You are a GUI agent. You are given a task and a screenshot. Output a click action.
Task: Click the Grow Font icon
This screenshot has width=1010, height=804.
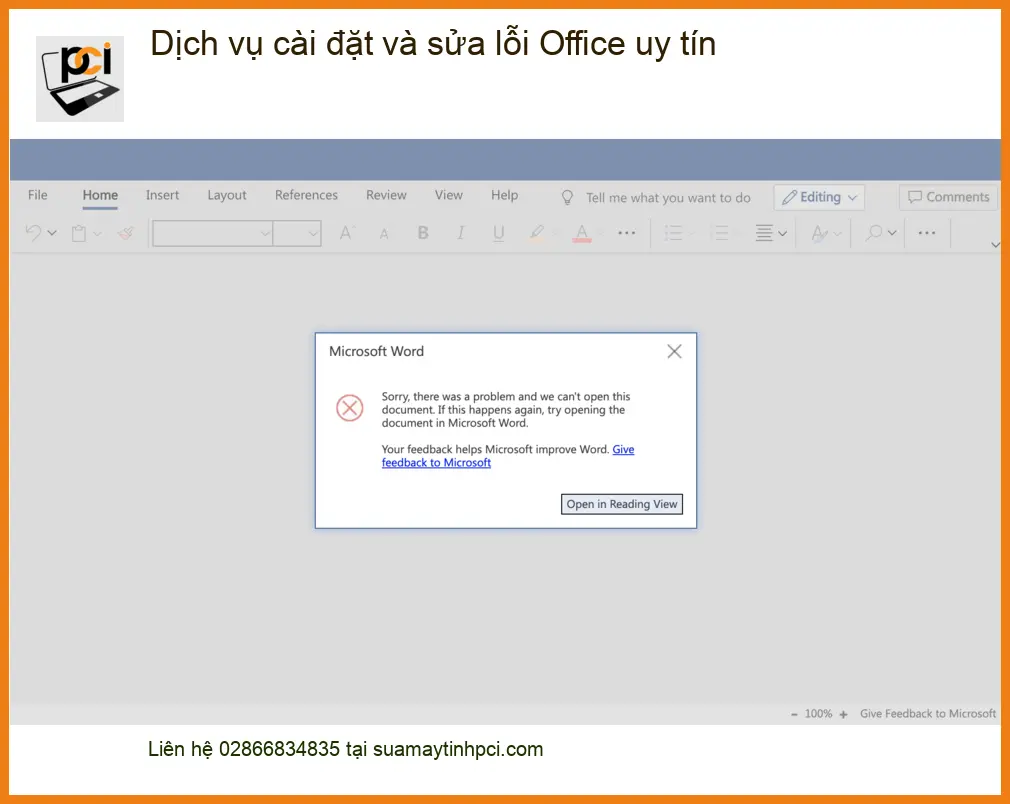tap(347, 233)
